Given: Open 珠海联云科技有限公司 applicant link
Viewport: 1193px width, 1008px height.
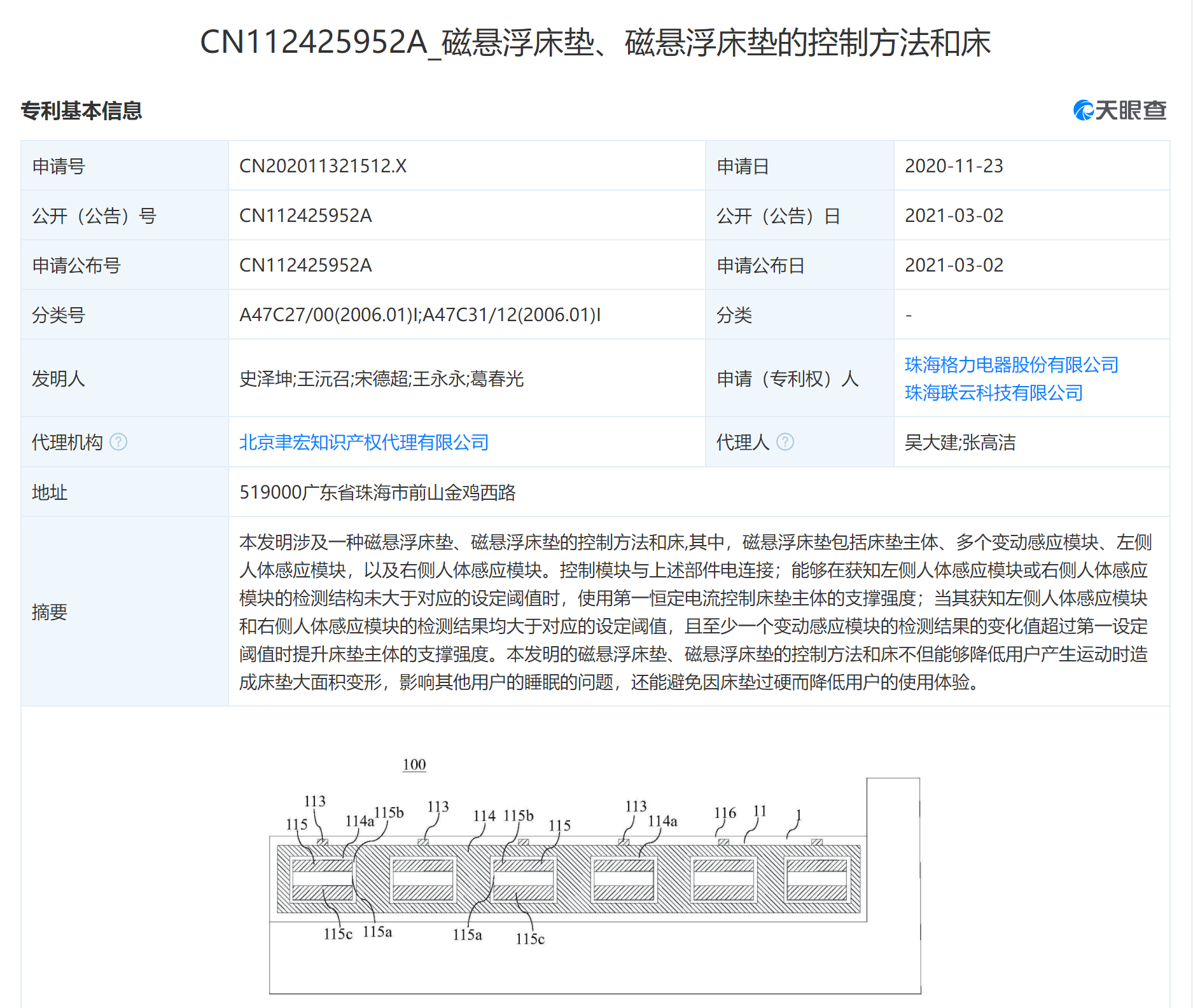Looking at the screenshot, I should (x=993, y=392).
